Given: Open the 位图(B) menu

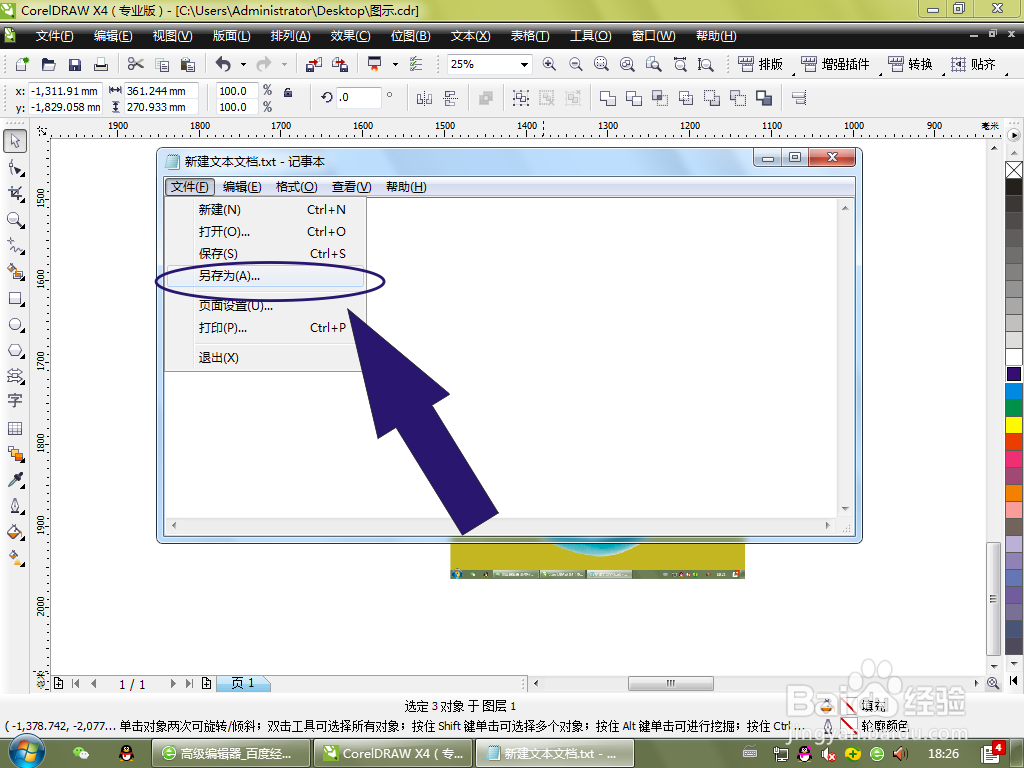Looking at the screenshot, I should click(x=410, y=36).
